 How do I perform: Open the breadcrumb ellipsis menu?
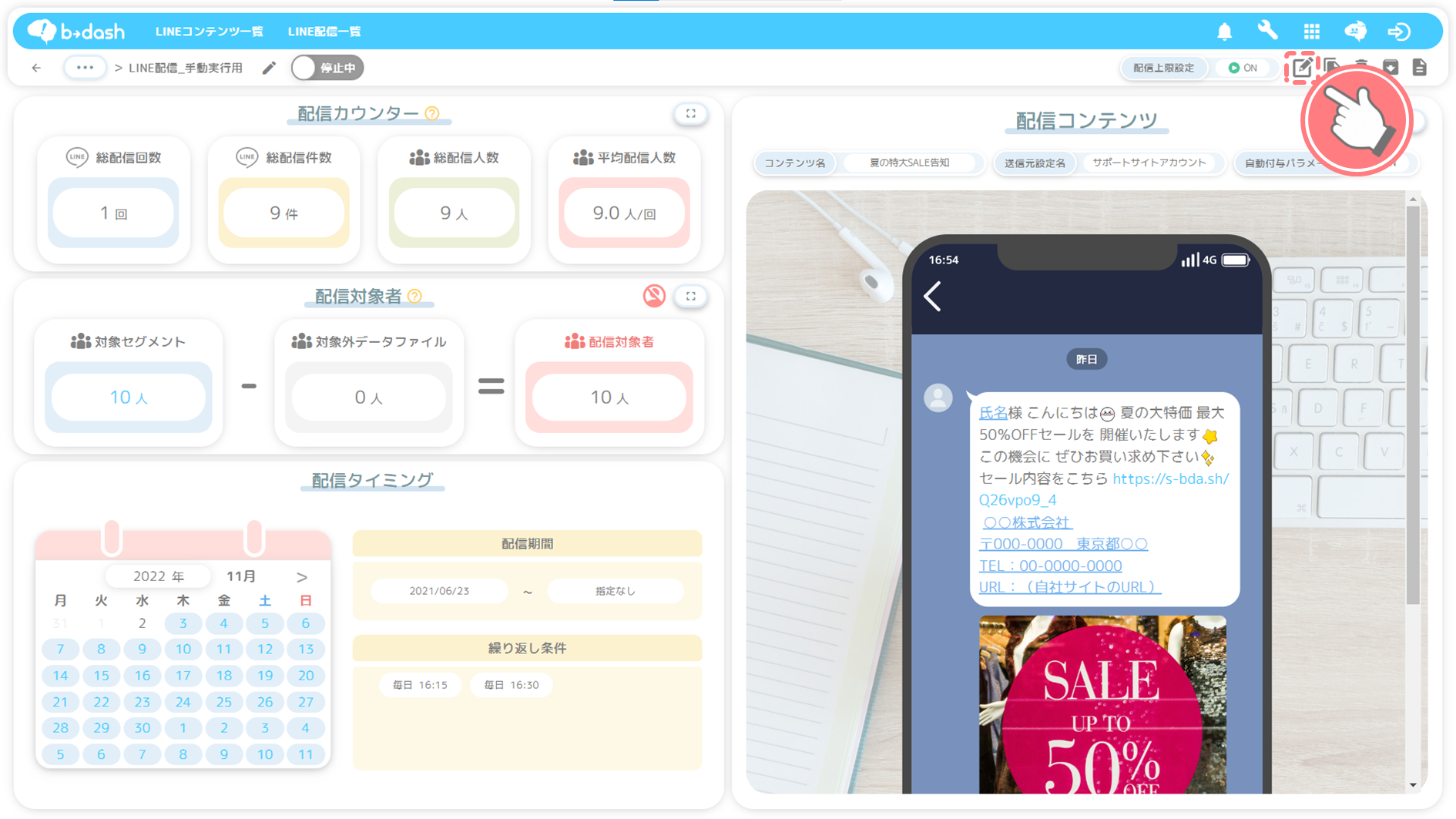85,68
